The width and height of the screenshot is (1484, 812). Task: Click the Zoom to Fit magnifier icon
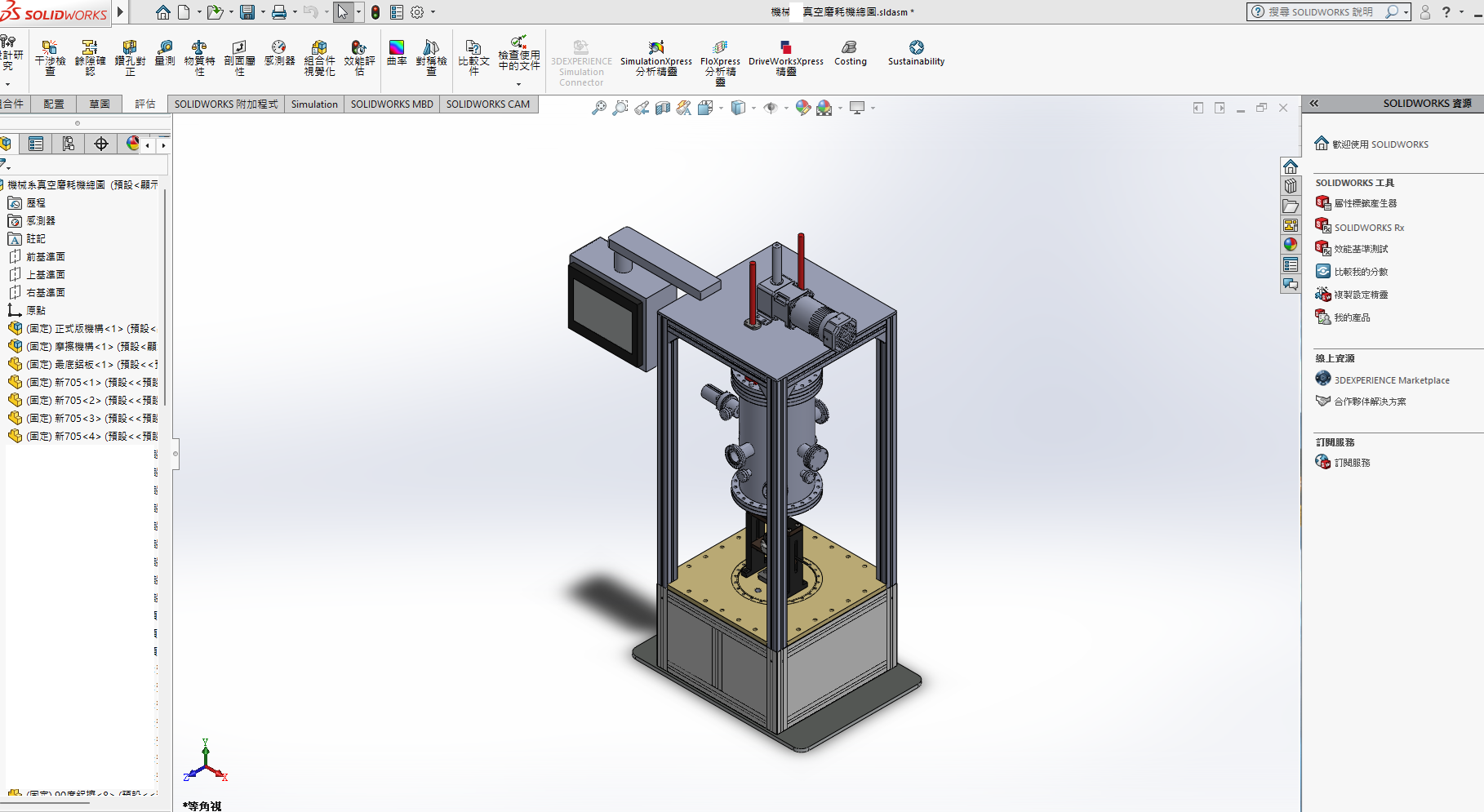pos(599,108)
